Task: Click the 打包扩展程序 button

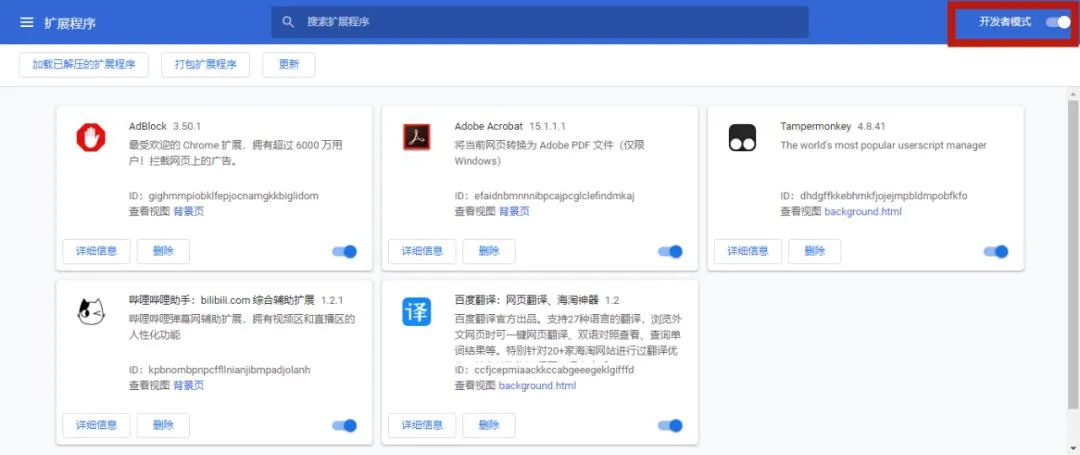Action: point(205,65)
